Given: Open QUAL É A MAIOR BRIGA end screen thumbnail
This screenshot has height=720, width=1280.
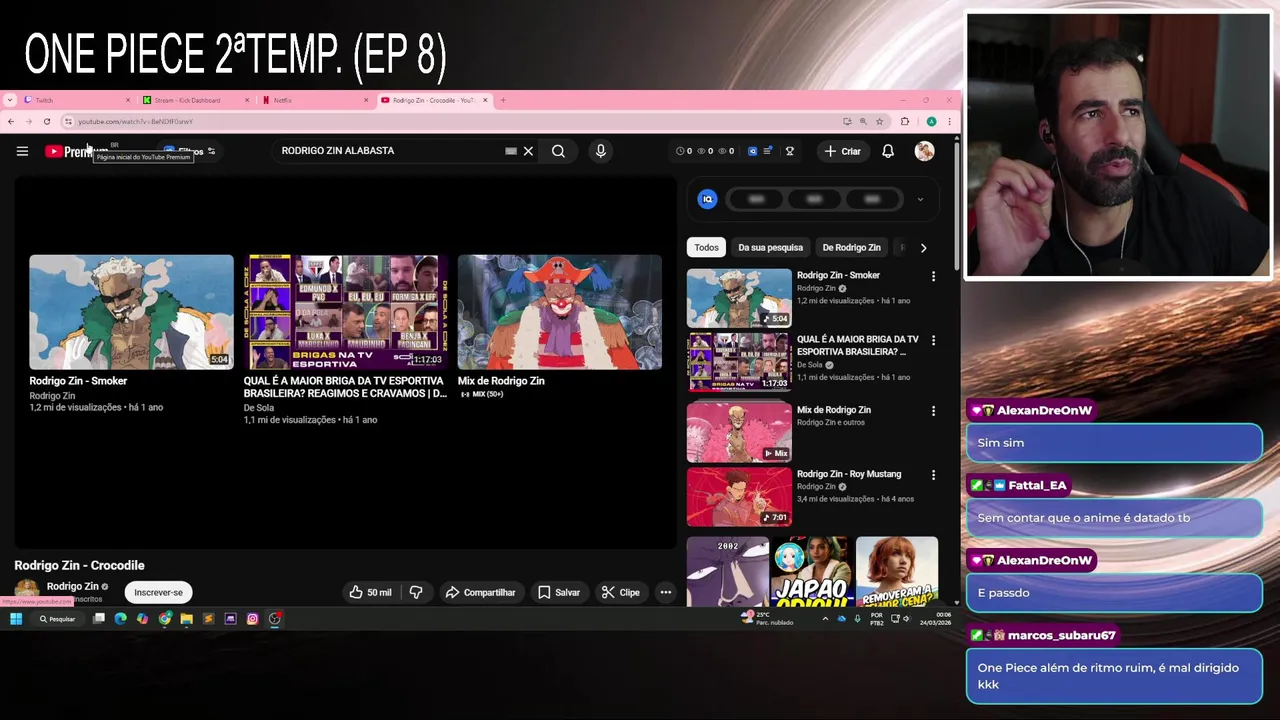Looking at the screenshot, I should pos(345,312).
